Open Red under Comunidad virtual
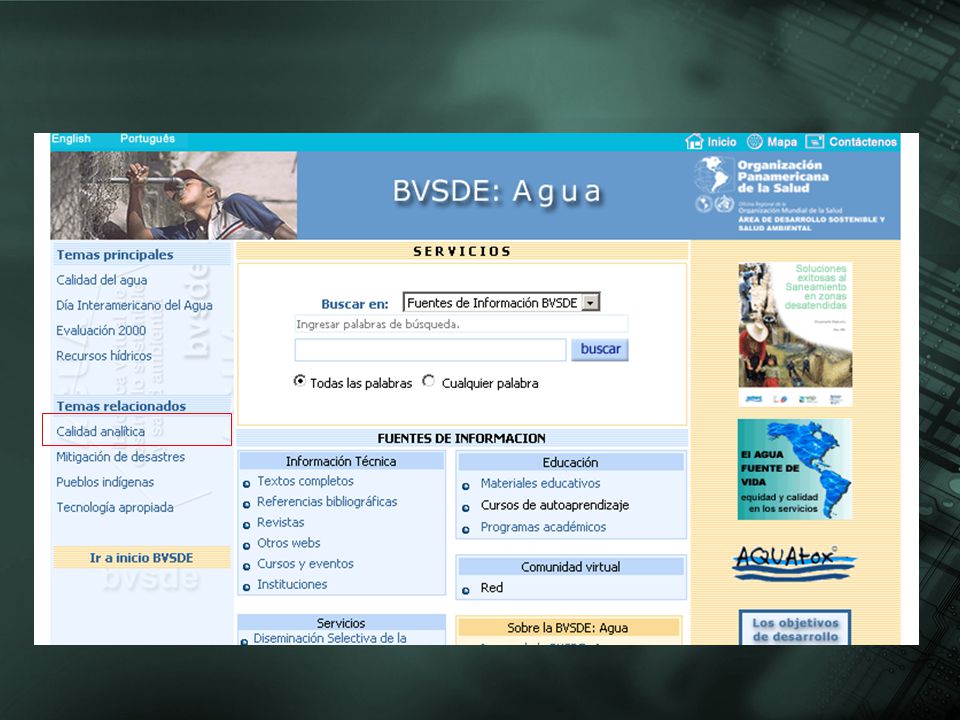The image size is (960, 720). pos(492,588)
